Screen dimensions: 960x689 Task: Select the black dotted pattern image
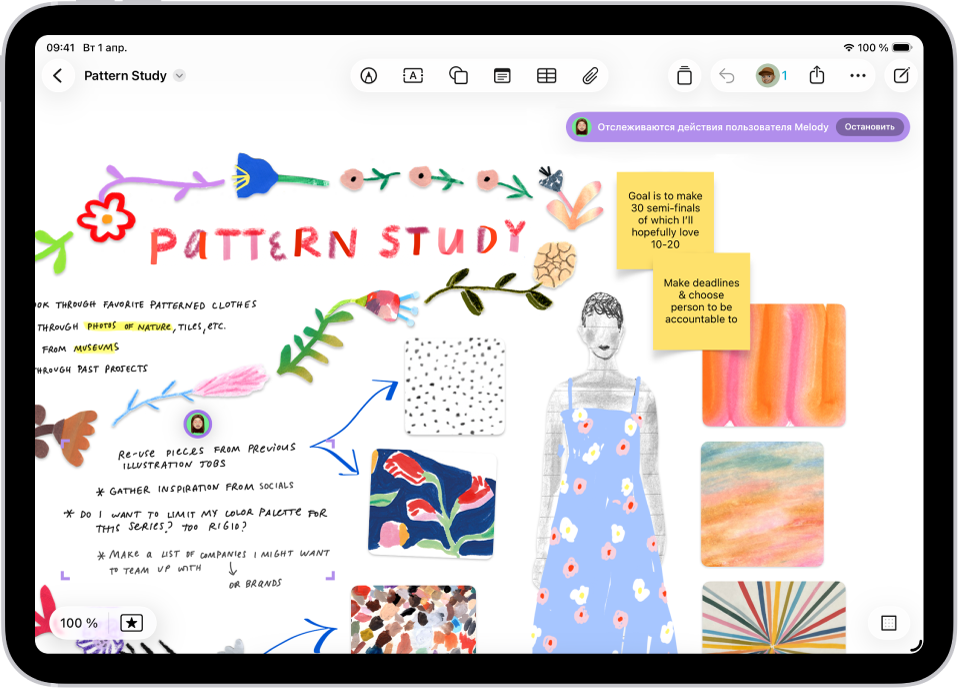pyautogui.click(x=454, y=385)
